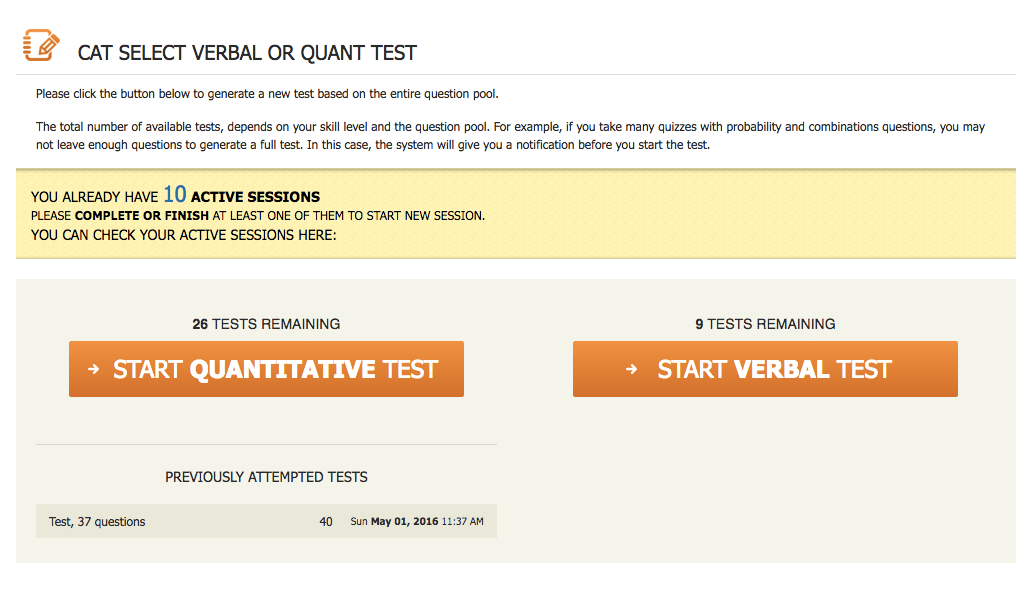Viewport: 1030px width, 598px height.
Task: Click the score 40 in the attempted test
Action: click(x=326, y=521)
